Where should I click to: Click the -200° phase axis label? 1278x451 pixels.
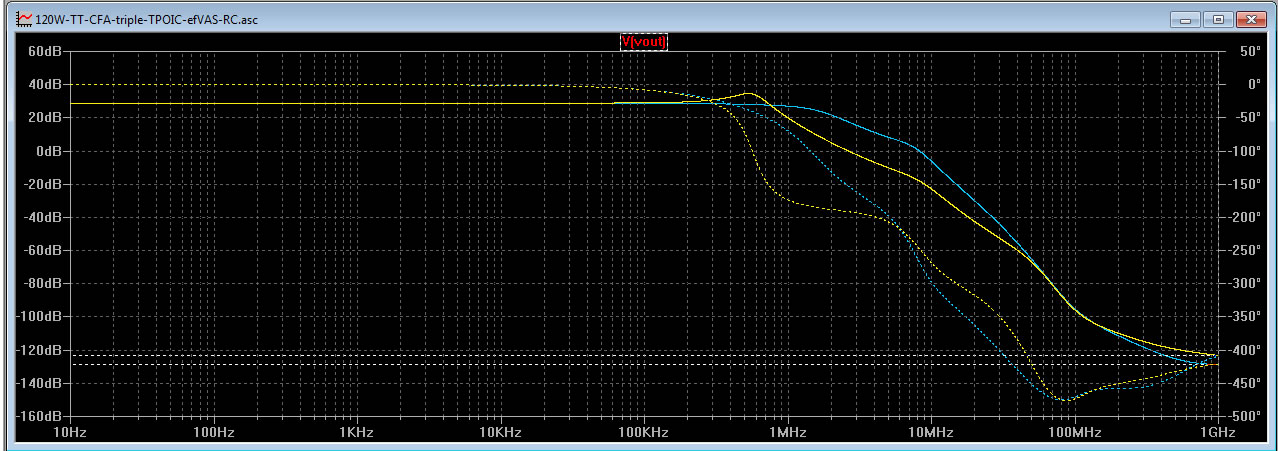[x=1243, y=217]
